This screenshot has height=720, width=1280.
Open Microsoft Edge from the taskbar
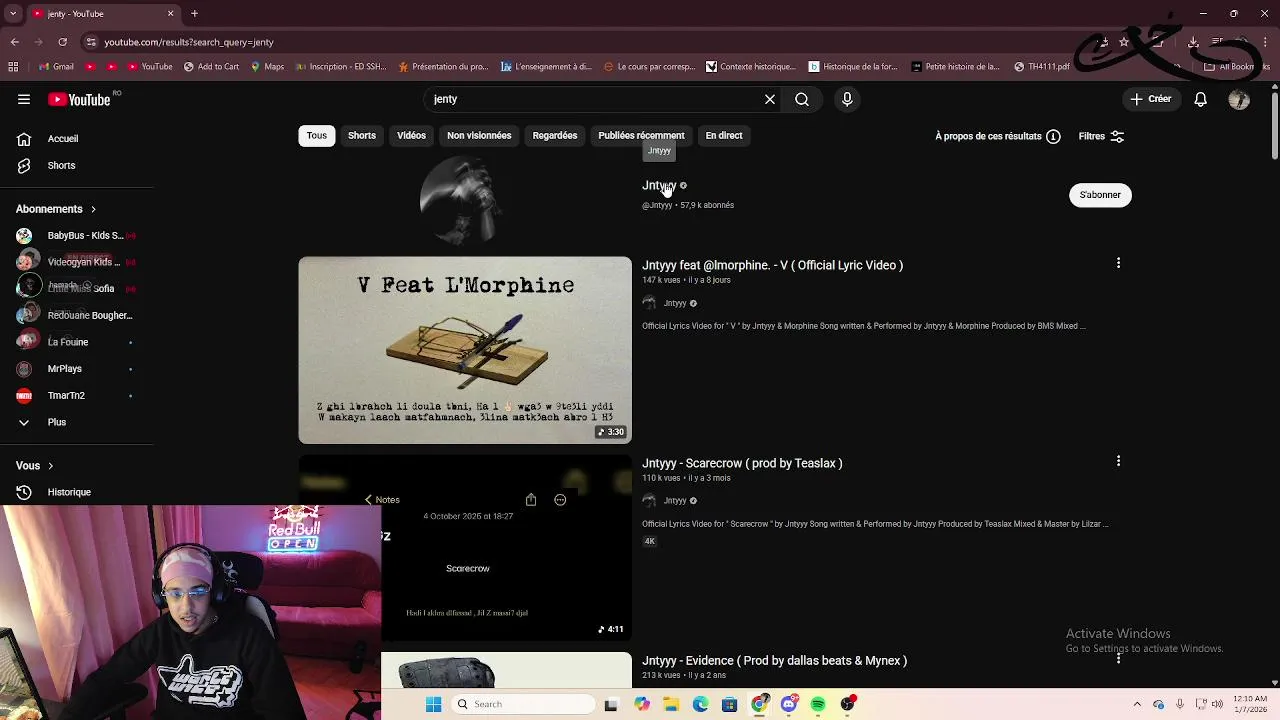point(700,704)
